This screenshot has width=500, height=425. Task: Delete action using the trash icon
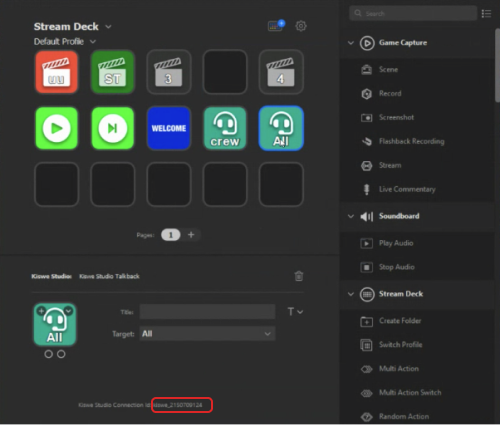click(299, 276)
